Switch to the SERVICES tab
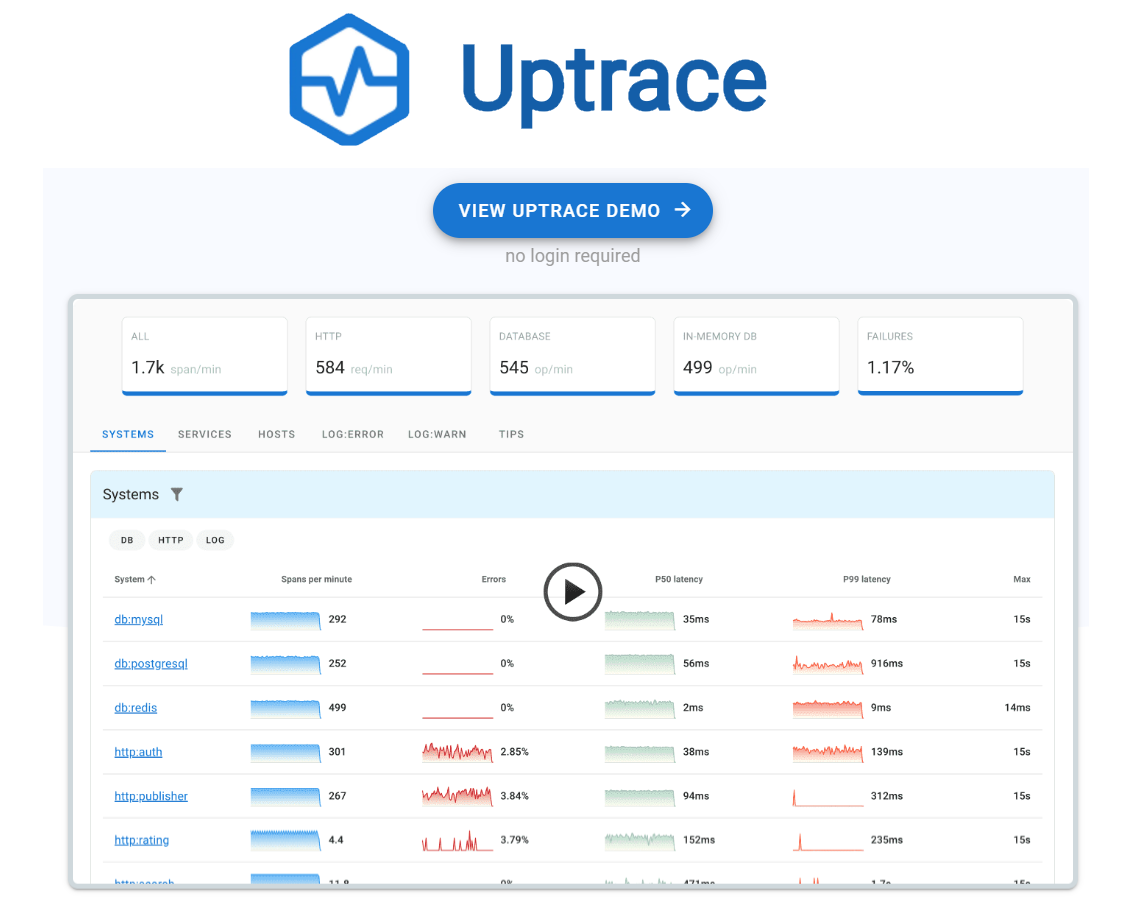 [x=204, y=434]
